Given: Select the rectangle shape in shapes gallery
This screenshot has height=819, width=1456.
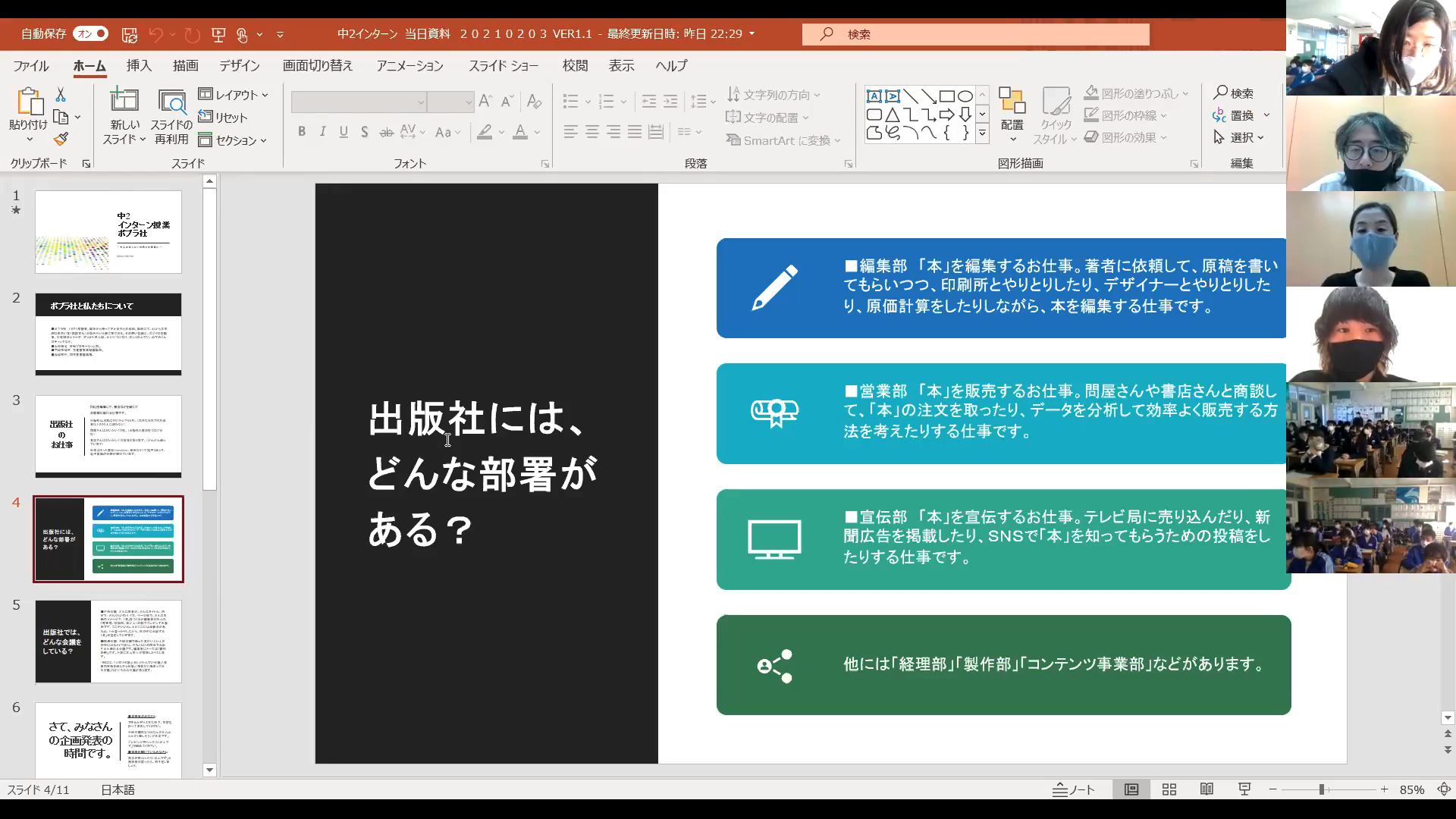Looking at the screenshot, I should [947, 96].
